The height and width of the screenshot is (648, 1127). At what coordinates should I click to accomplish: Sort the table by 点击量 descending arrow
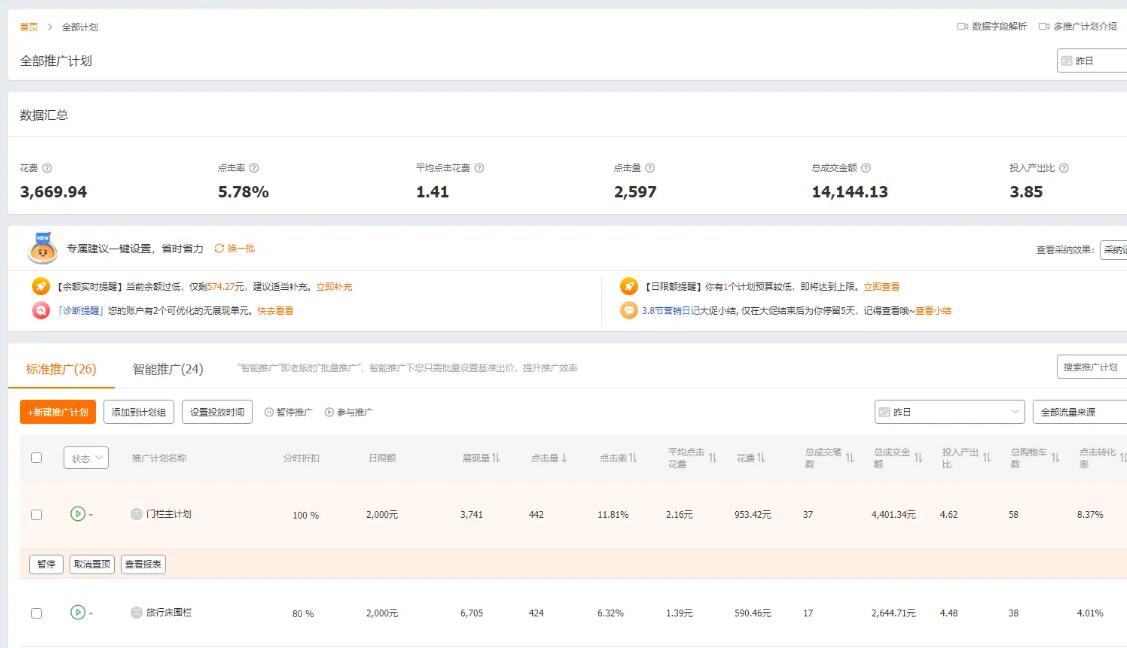coord(564,458)
